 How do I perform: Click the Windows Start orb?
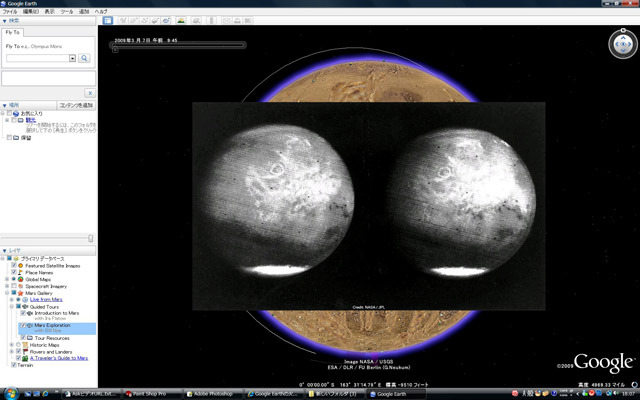(11, 393)
